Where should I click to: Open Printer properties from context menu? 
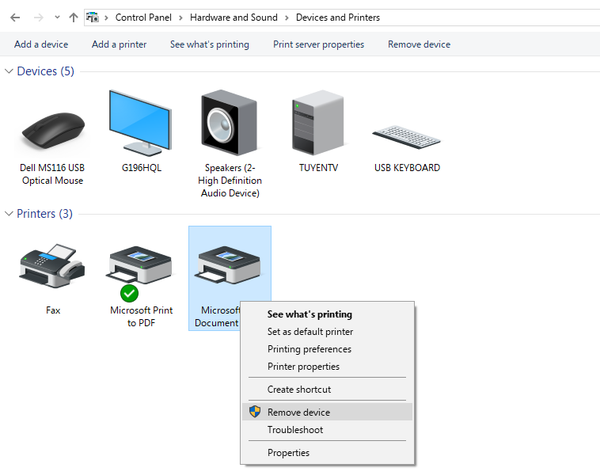point(327,366)
